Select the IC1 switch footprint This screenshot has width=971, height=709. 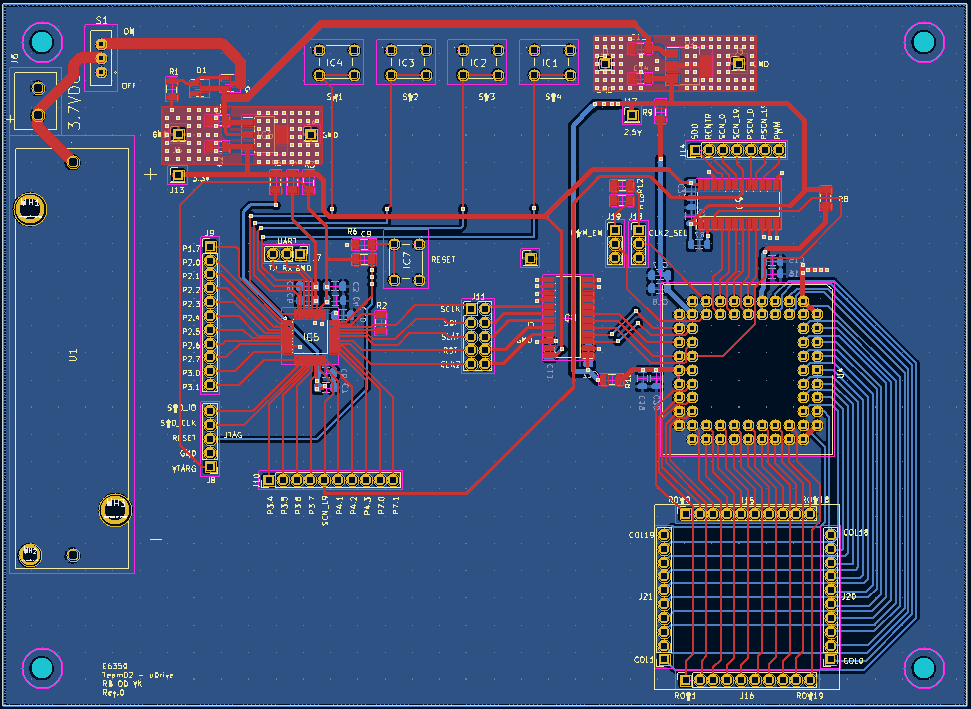550,62
